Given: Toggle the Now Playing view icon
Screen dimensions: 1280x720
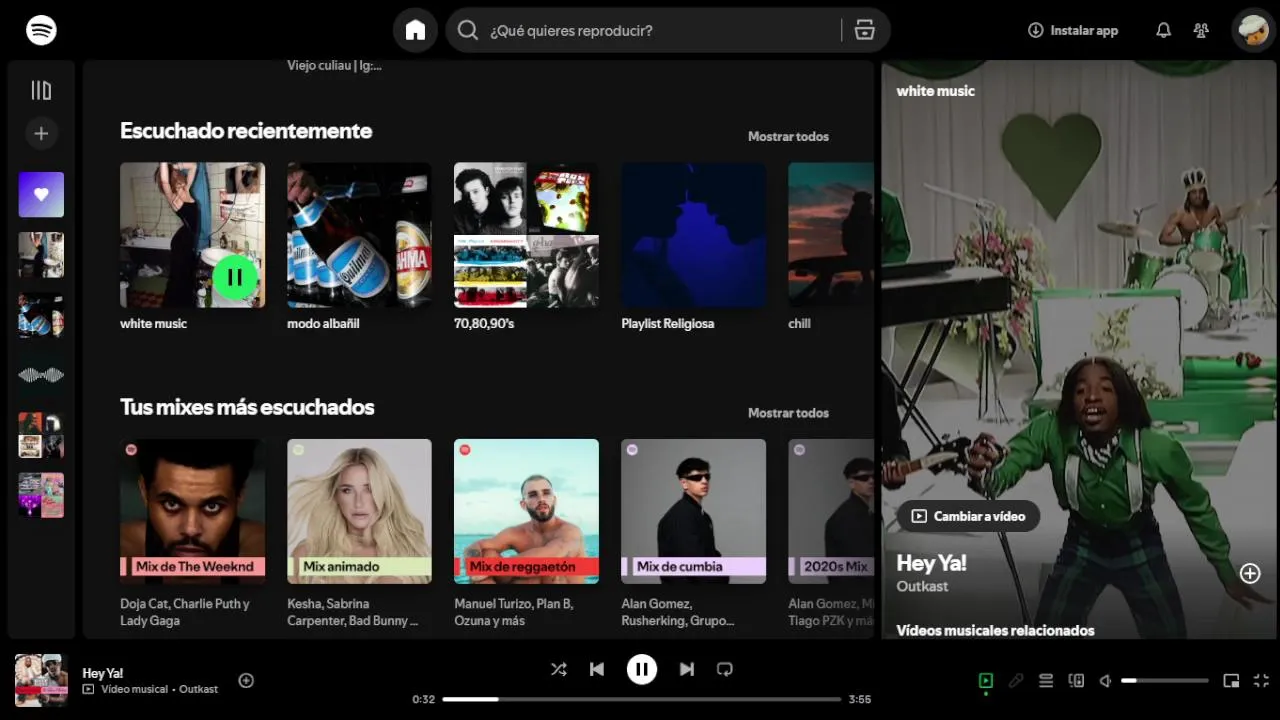Looking at the screenshot, I should point(986,681).
